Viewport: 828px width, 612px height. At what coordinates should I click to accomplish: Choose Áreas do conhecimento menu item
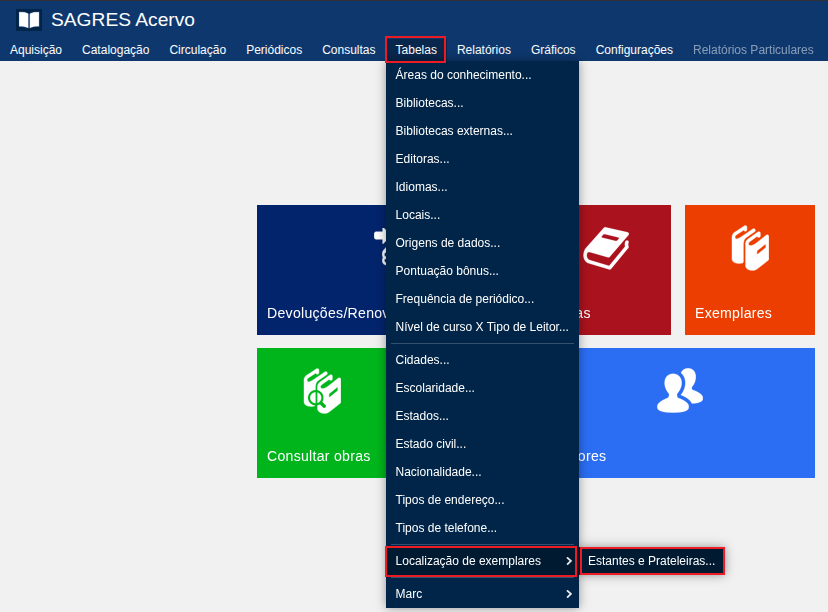(463, 75)
